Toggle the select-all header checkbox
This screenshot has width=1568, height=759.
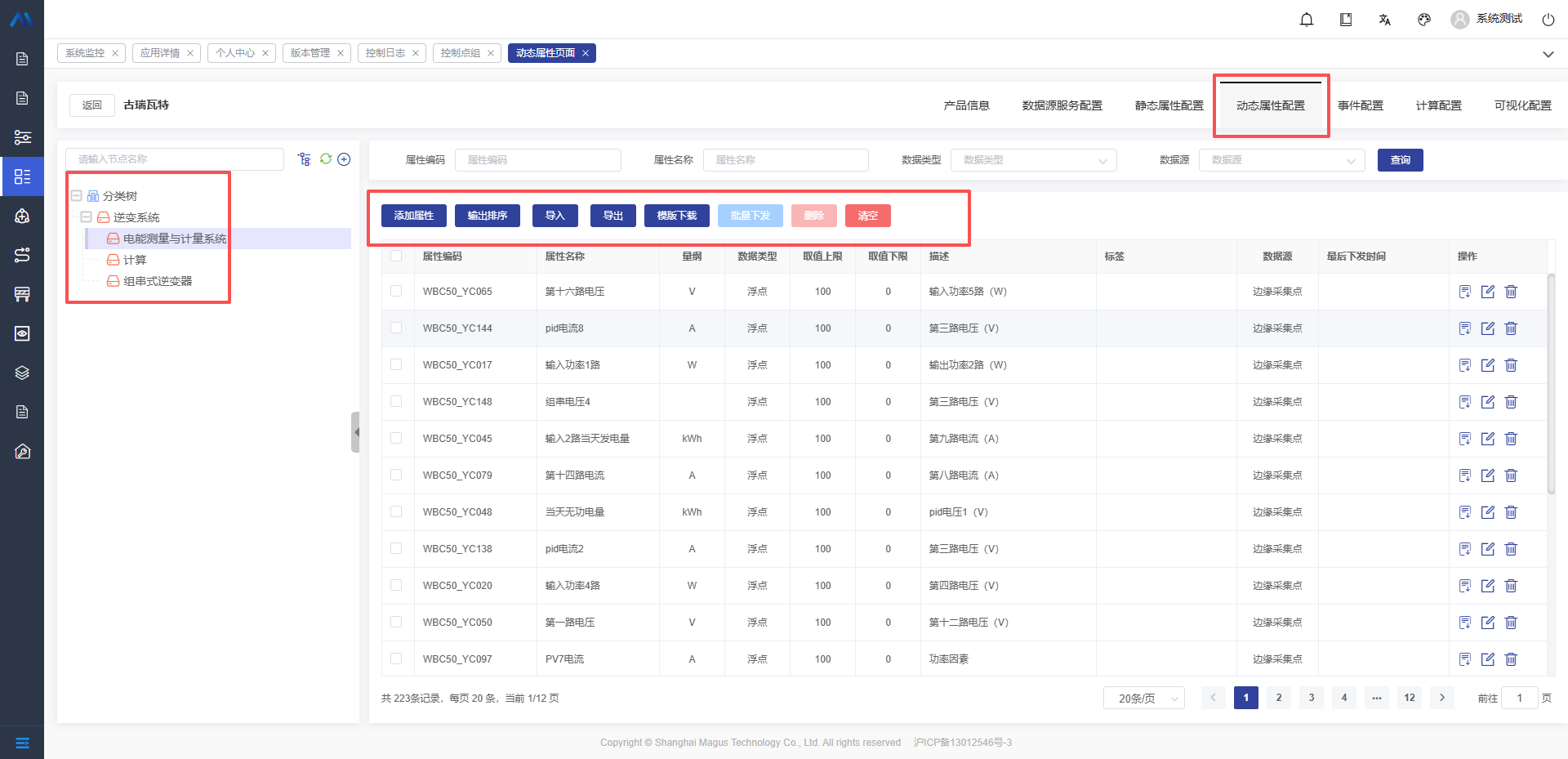pos(396,256)
